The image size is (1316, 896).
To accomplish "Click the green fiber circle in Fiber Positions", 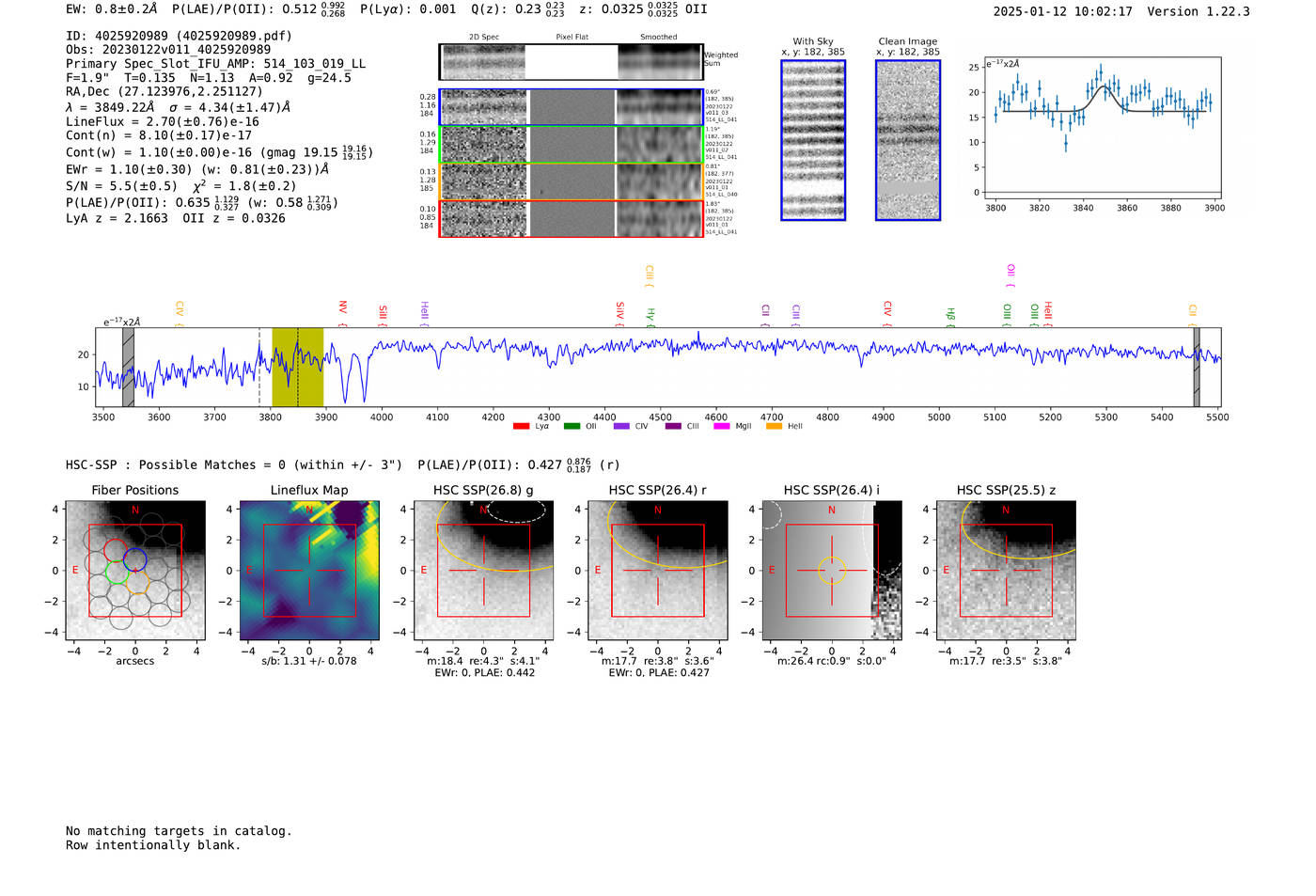I will (x=117, y=572).
